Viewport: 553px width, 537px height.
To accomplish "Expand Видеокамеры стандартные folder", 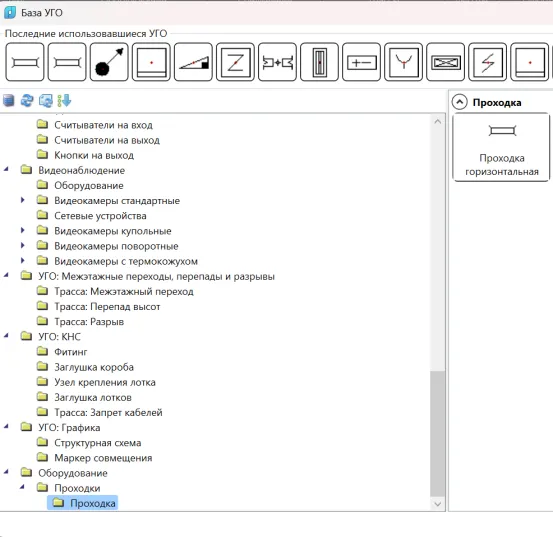I will click(x=23, y=200).
